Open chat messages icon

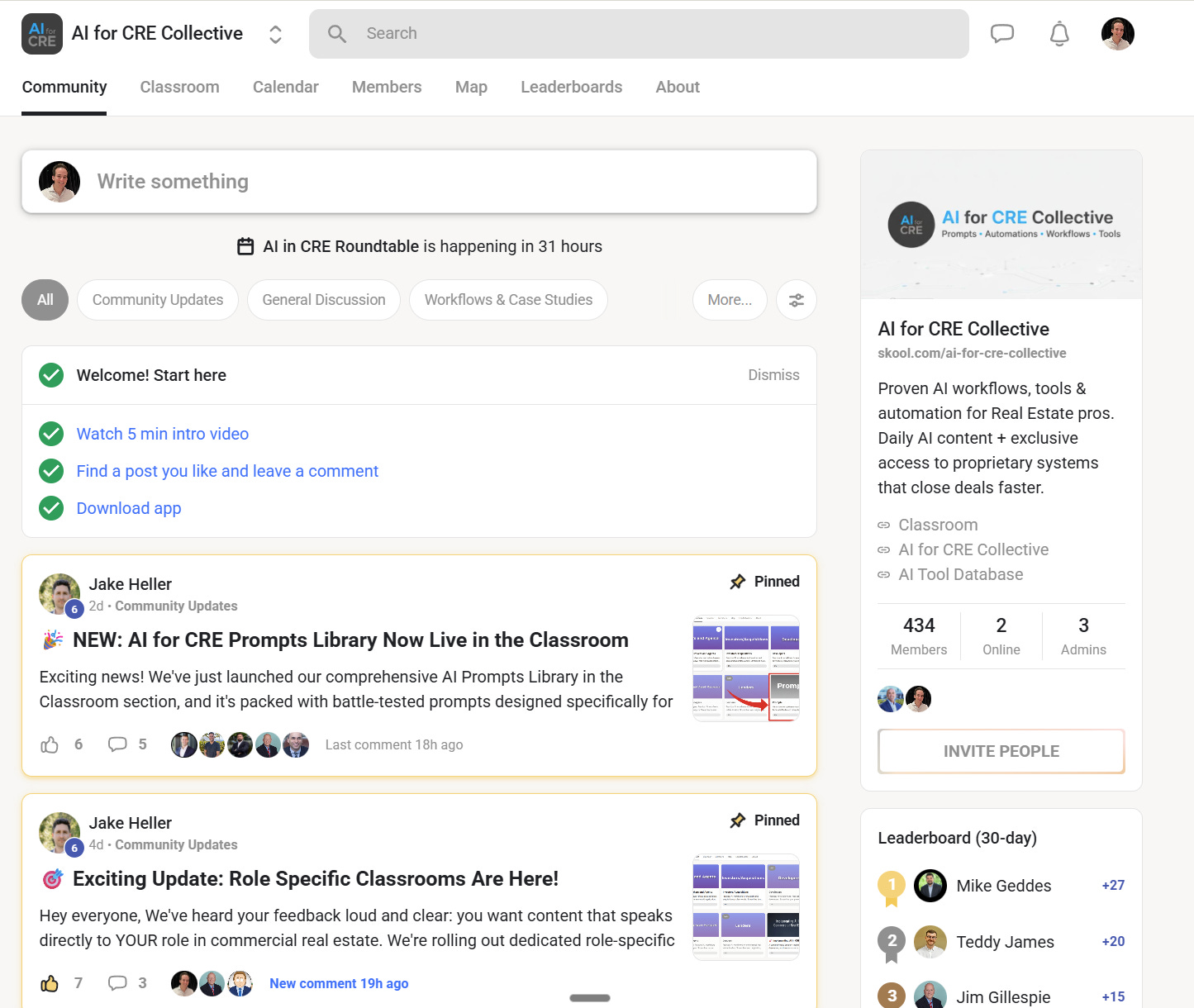pyautogui.click(x=1002, y=34)
